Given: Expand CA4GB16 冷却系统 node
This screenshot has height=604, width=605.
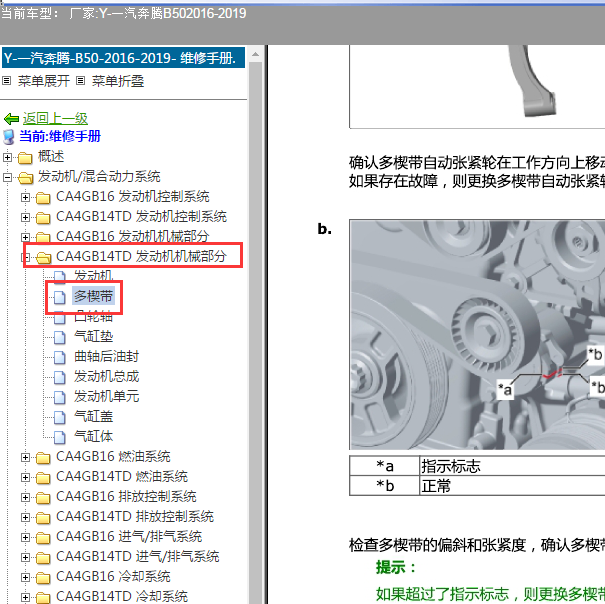Looking at the screenshot, I should click(25, 578).
